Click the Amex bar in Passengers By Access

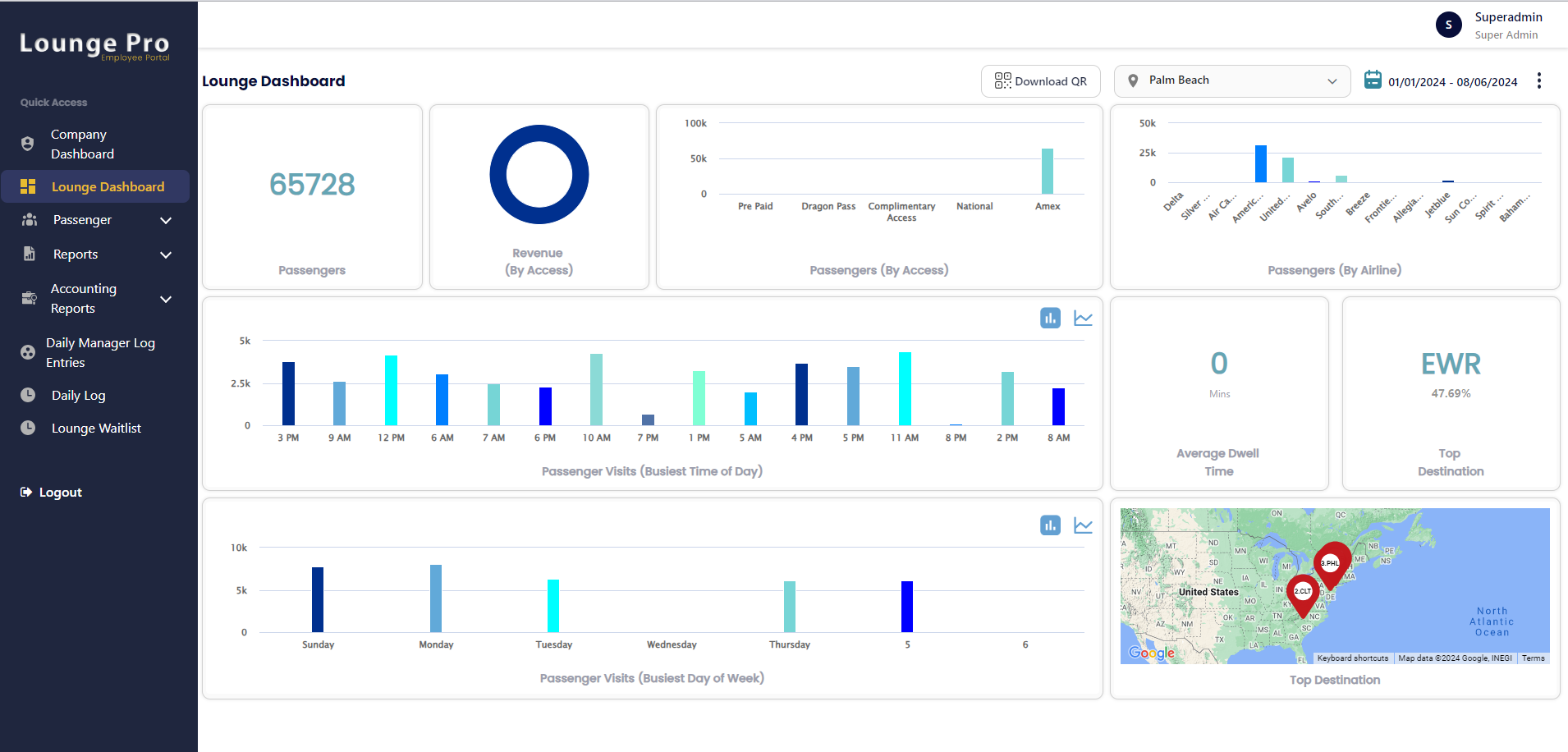[x=1048, y=171]
